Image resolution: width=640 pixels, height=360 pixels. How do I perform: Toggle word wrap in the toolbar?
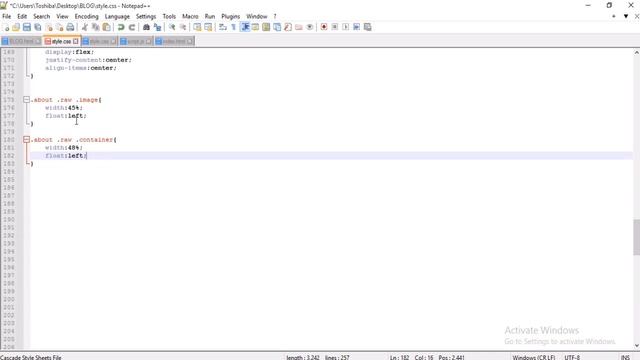[x=222, y=27]
